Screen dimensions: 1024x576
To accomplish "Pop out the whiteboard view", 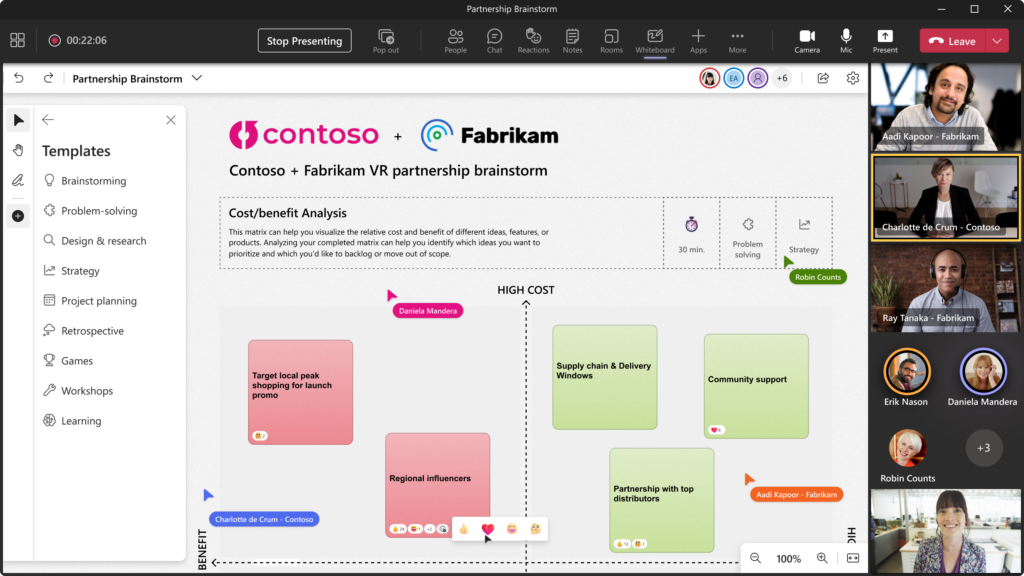I will (386, 40).
